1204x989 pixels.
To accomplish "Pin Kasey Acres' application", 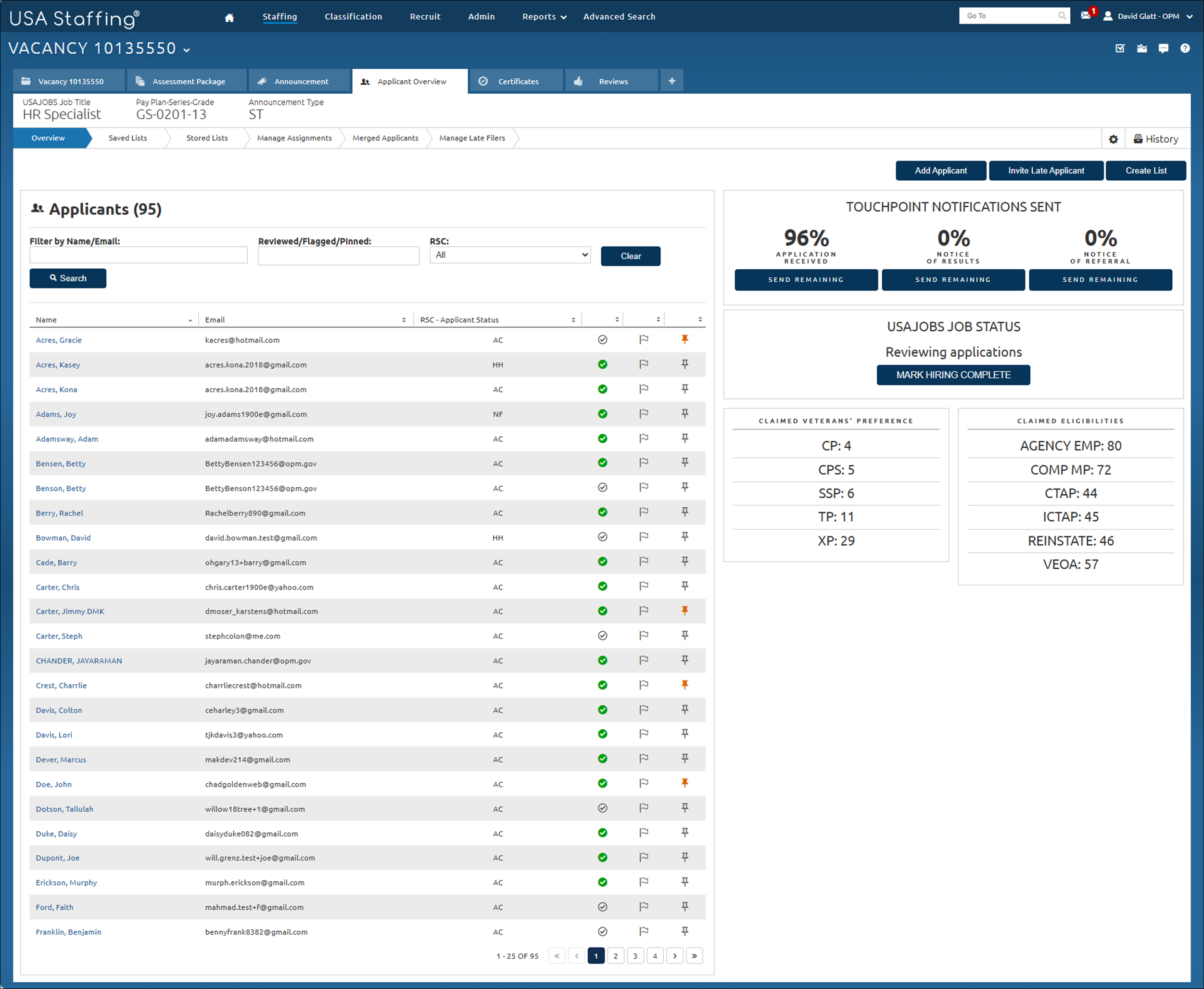I will click(x=684, y=364).
